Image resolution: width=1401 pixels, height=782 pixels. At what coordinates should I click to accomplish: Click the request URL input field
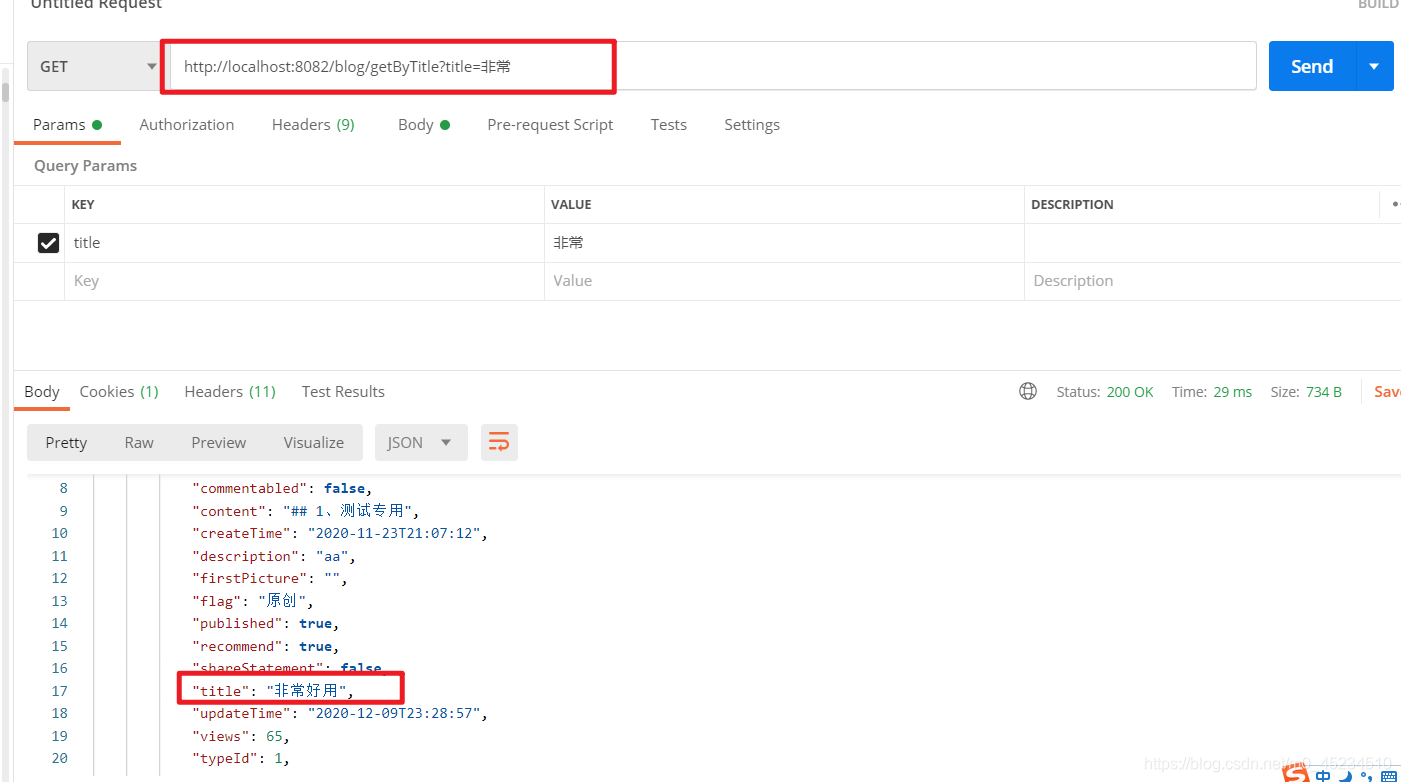(x=713, y=66)
